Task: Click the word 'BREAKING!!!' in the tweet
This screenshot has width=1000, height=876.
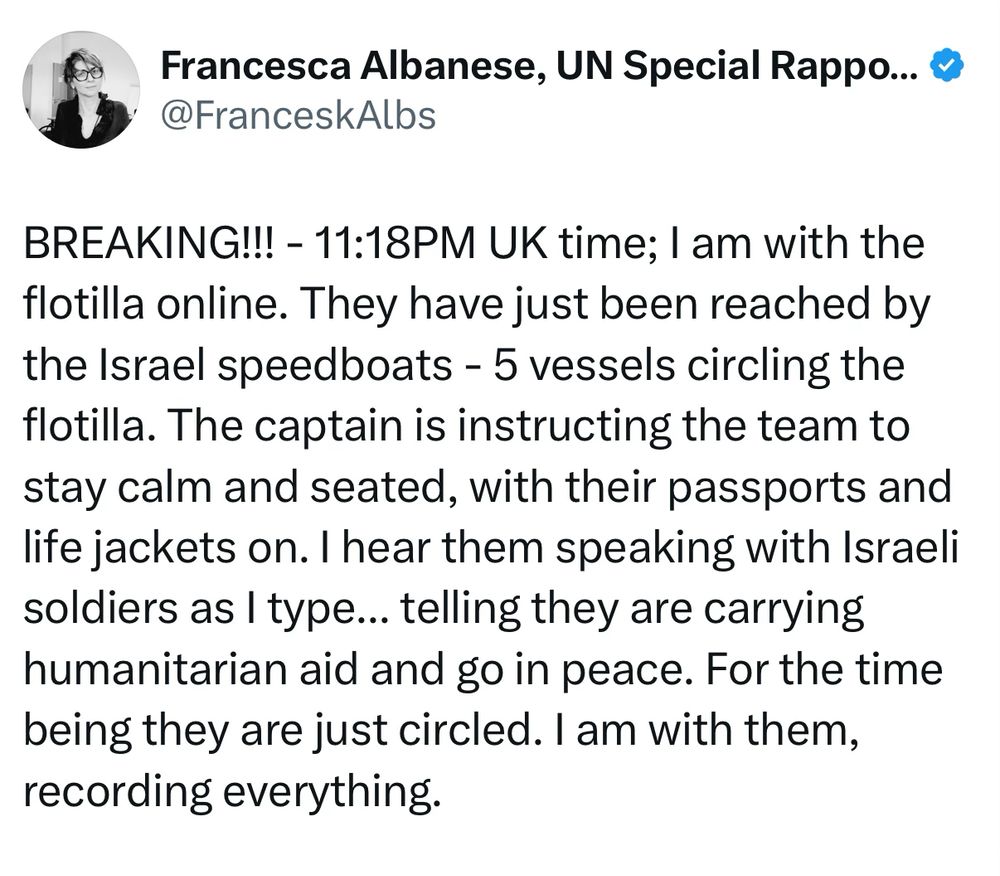Action: click(149, 244)
